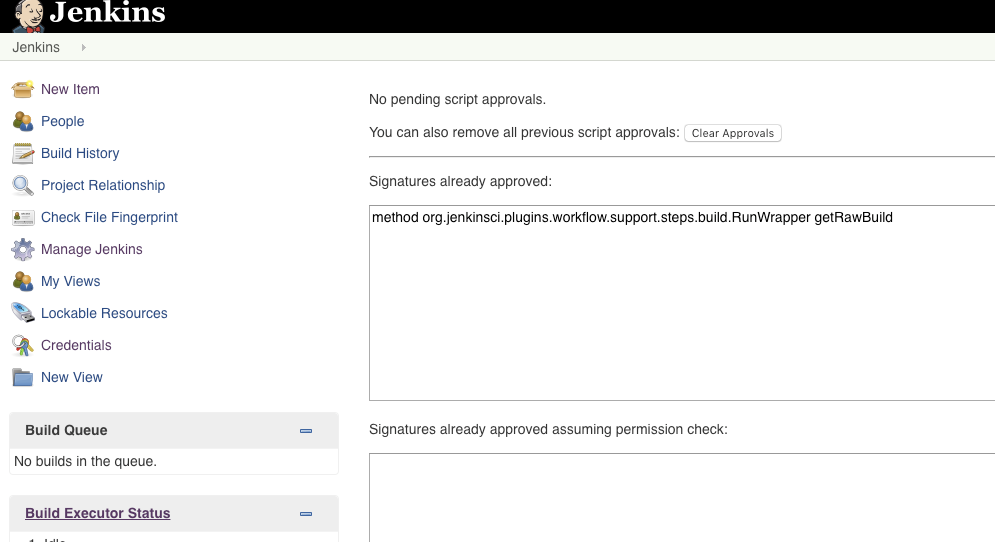Viewport: 995px width, 542px height.
Task: Collapse the Build Executor Status panel
Action: [x=306, y=514]
